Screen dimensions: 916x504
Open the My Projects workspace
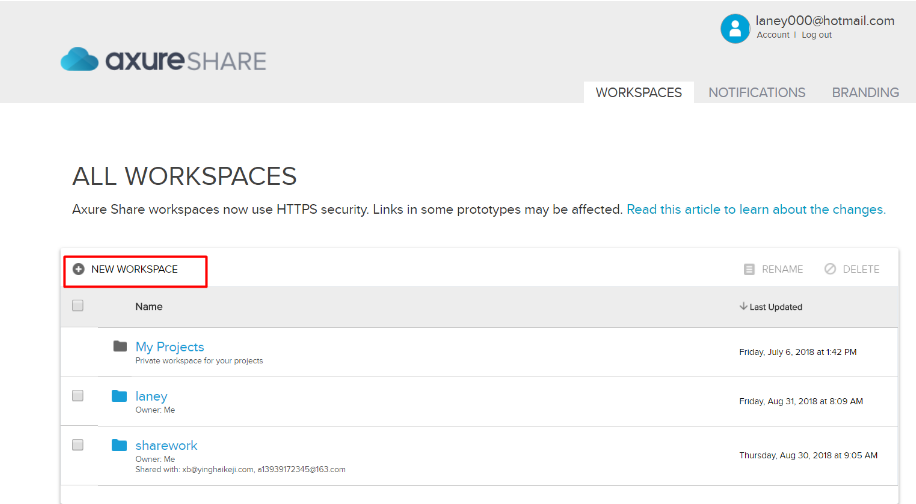pyautogui.click(x=169, y=347)
